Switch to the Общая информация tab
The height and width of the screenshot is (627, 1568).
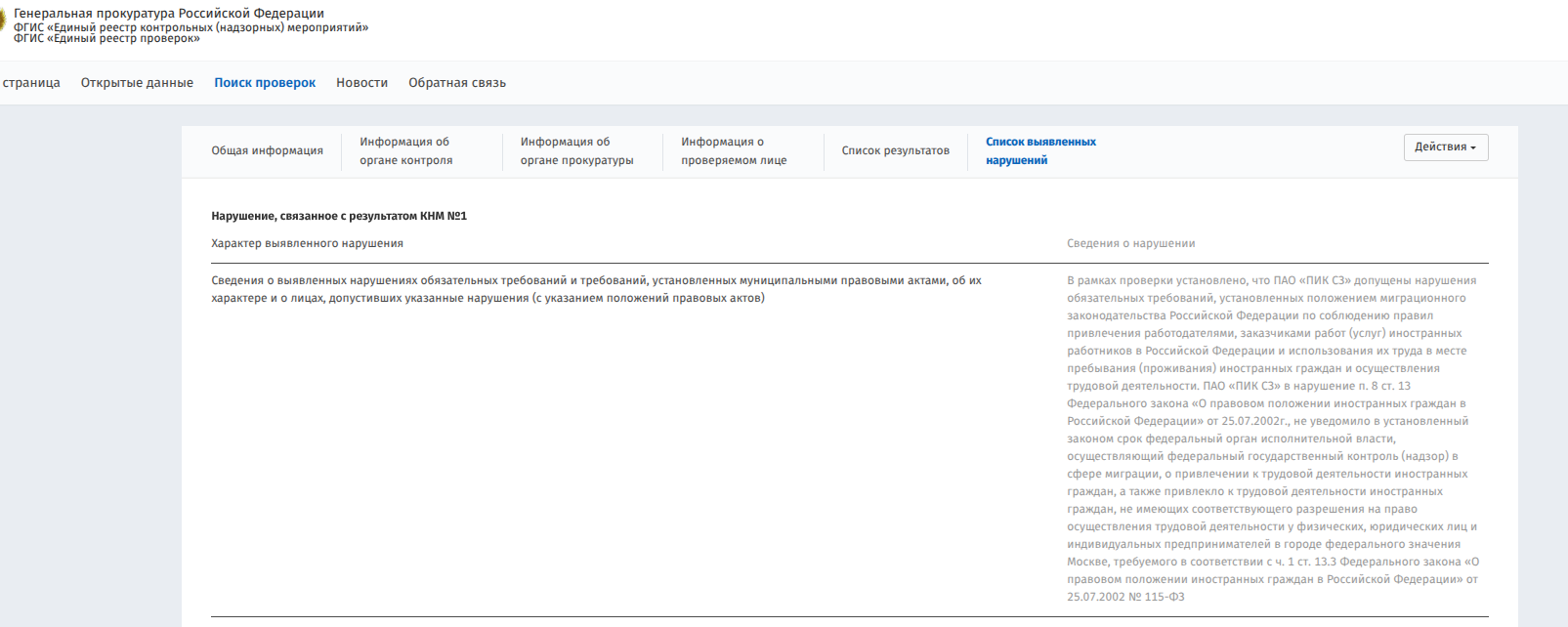(267, 151)
